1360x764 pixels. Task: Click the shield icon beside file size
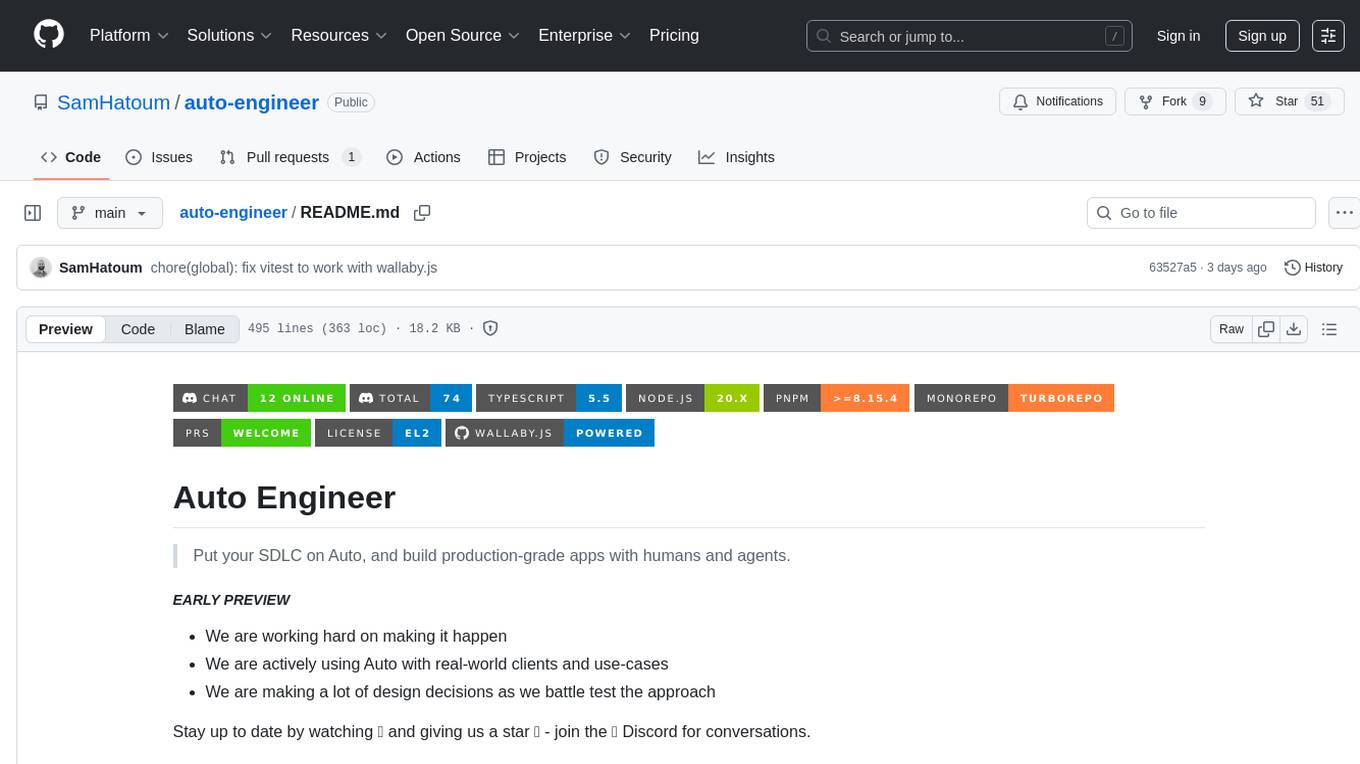(490, 328)
